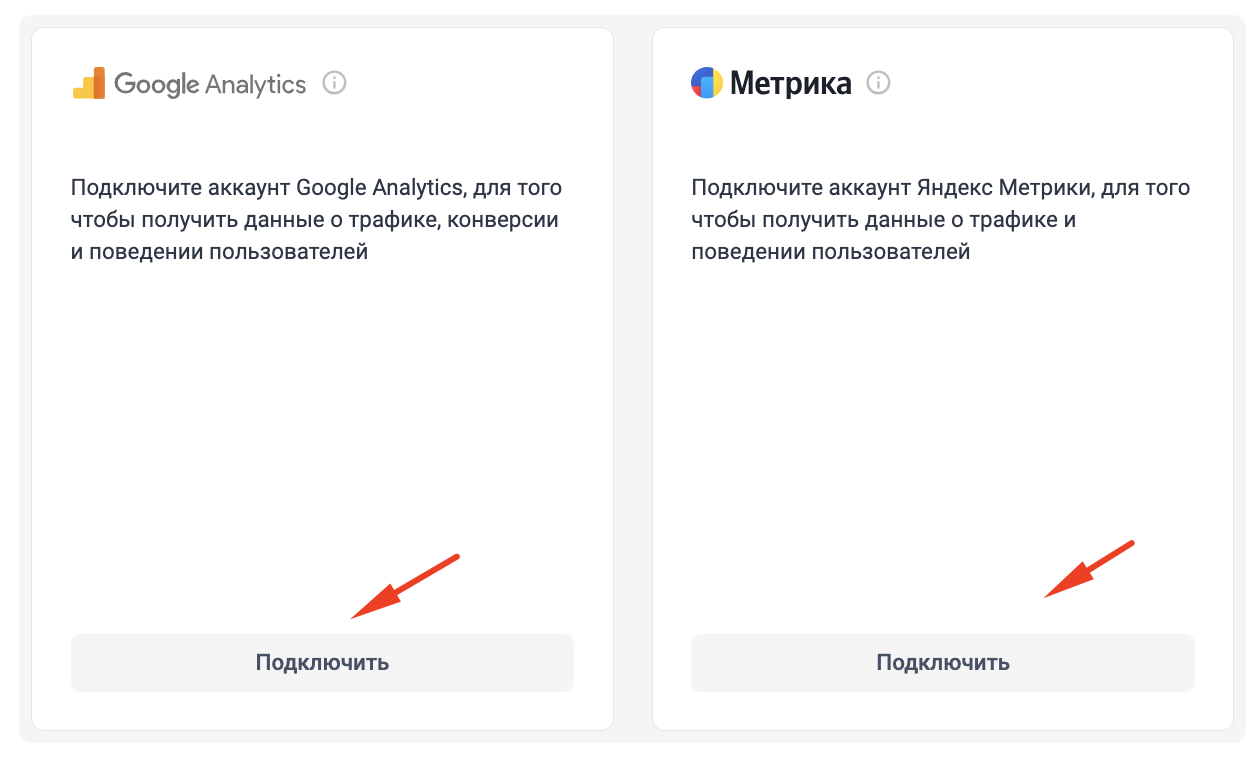
Task: Click empty space in the Google Analytics card
Action: click(x=322, y=420)
